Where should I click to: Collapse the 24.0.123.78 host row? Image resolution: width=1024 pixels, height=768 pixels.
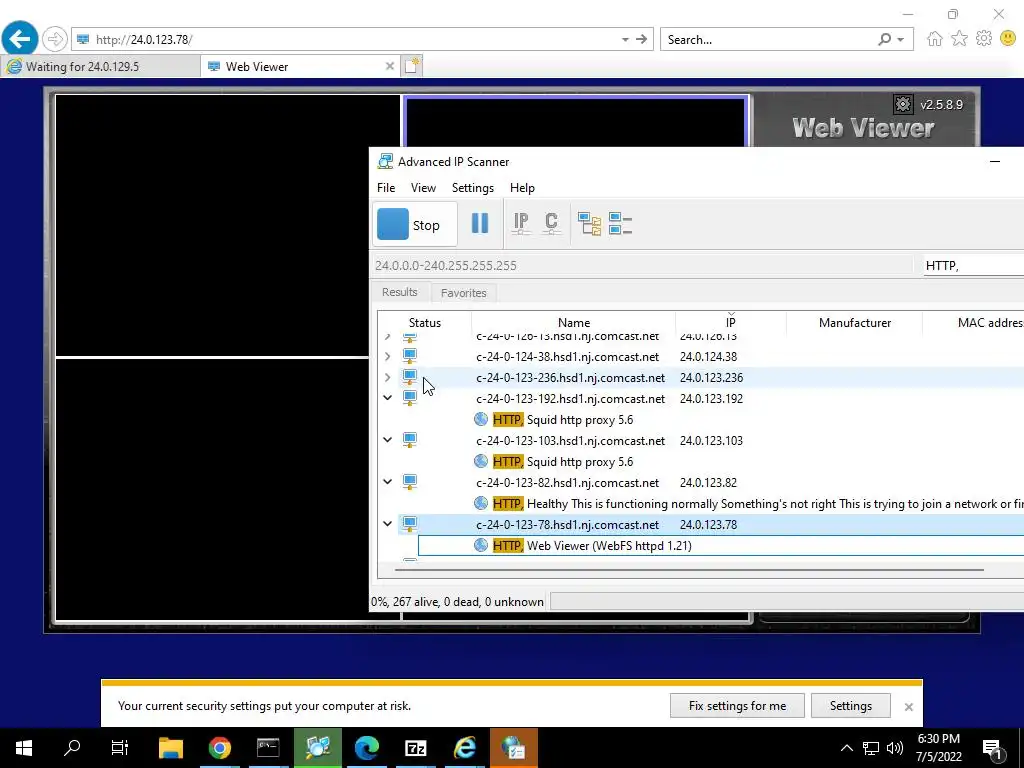pyautogui.click(x=387, y=523)
